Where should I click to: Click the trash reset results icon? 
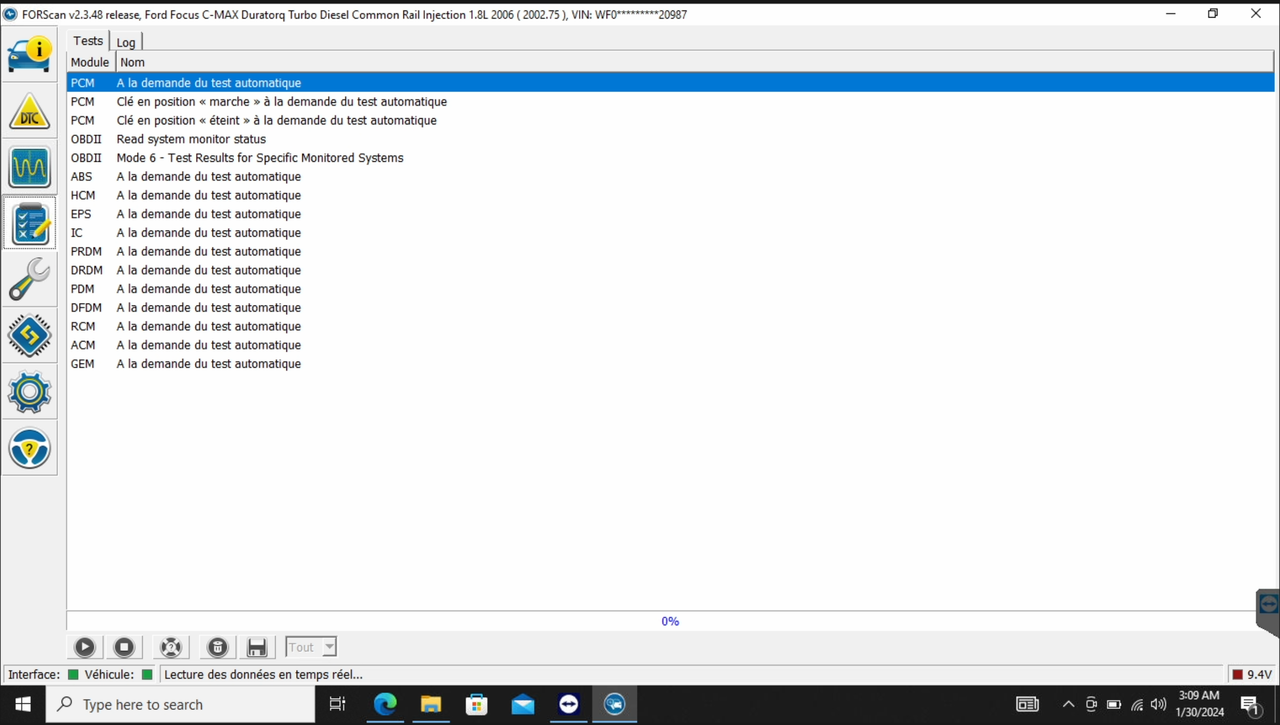click(217, 647)
